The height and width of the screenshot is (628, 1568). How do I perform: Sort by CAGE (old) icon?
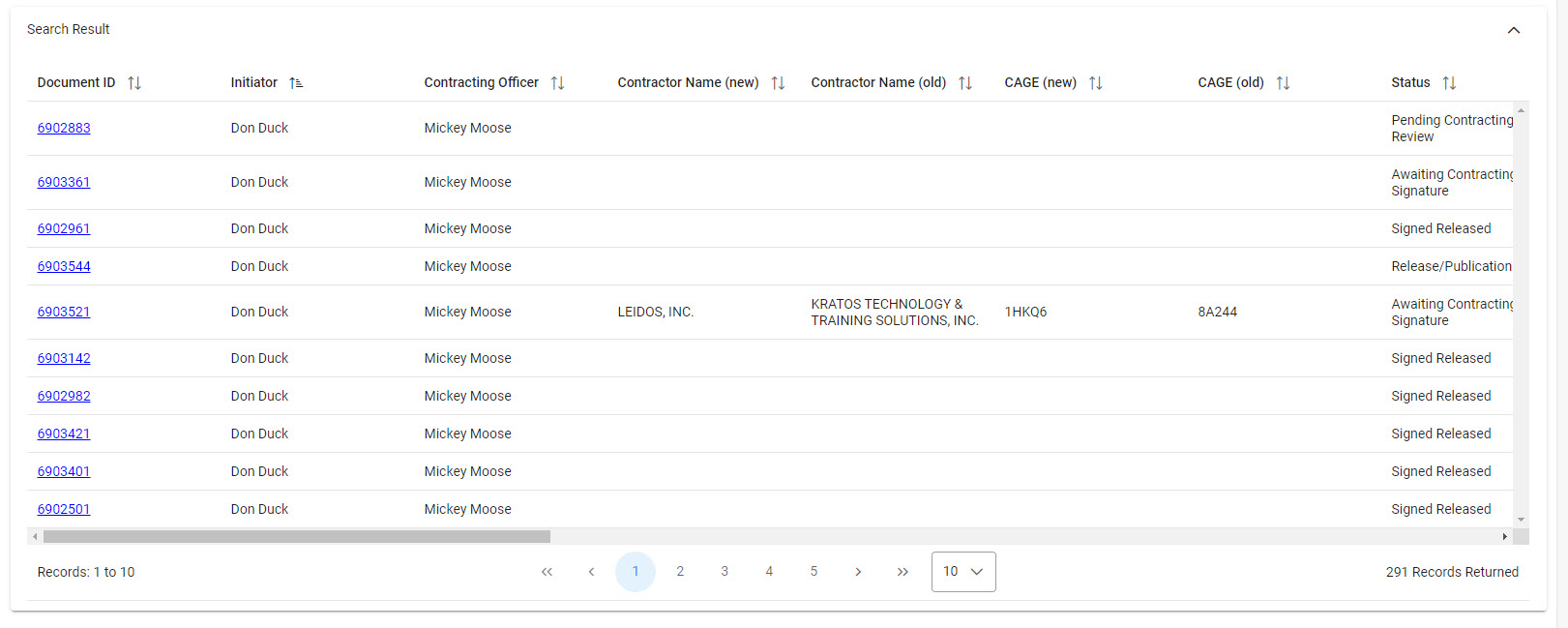click(x=1283, y=83)
